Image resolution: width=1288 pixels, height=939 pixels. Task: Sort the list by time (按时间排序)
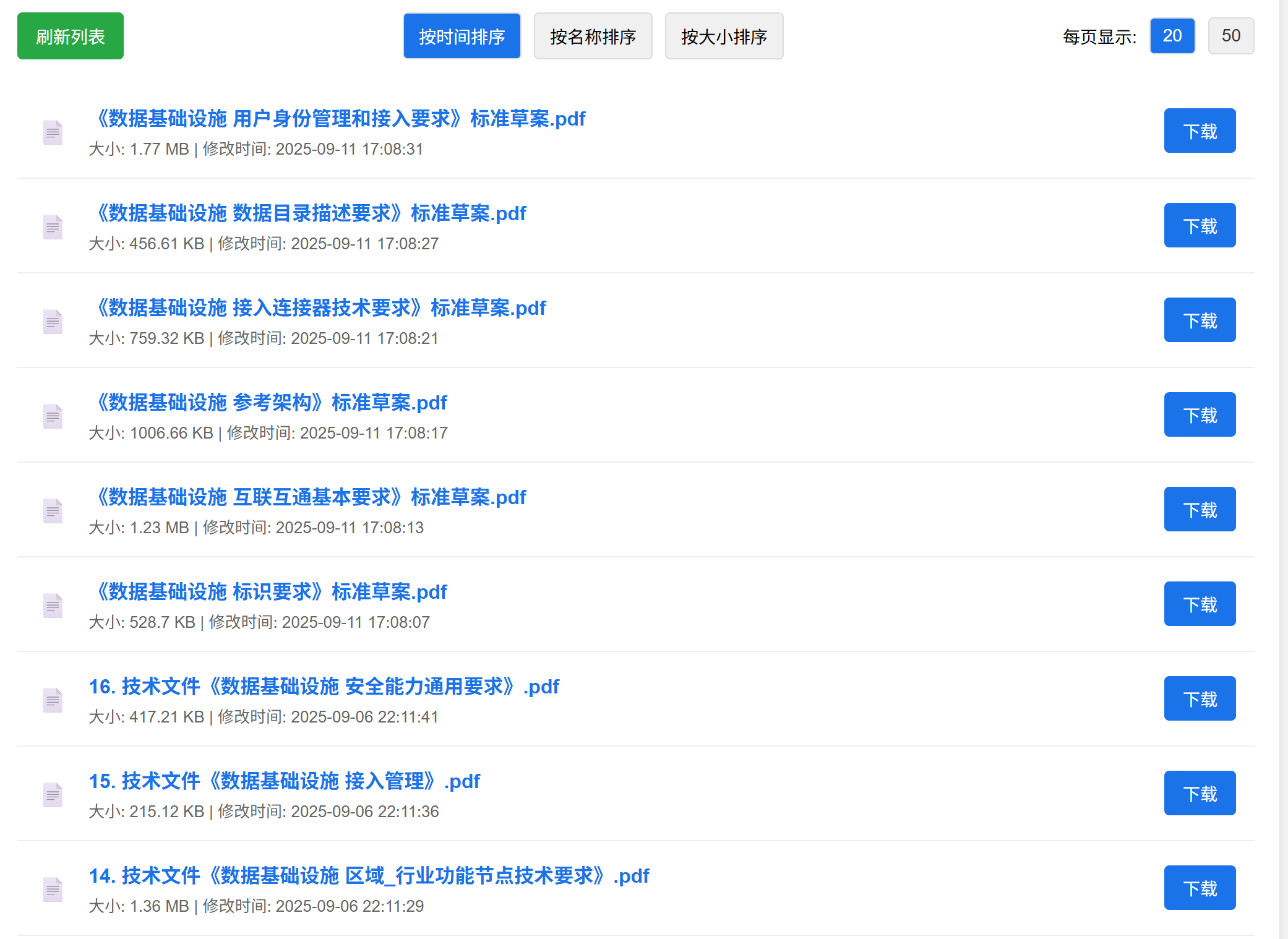pos(462,36)
